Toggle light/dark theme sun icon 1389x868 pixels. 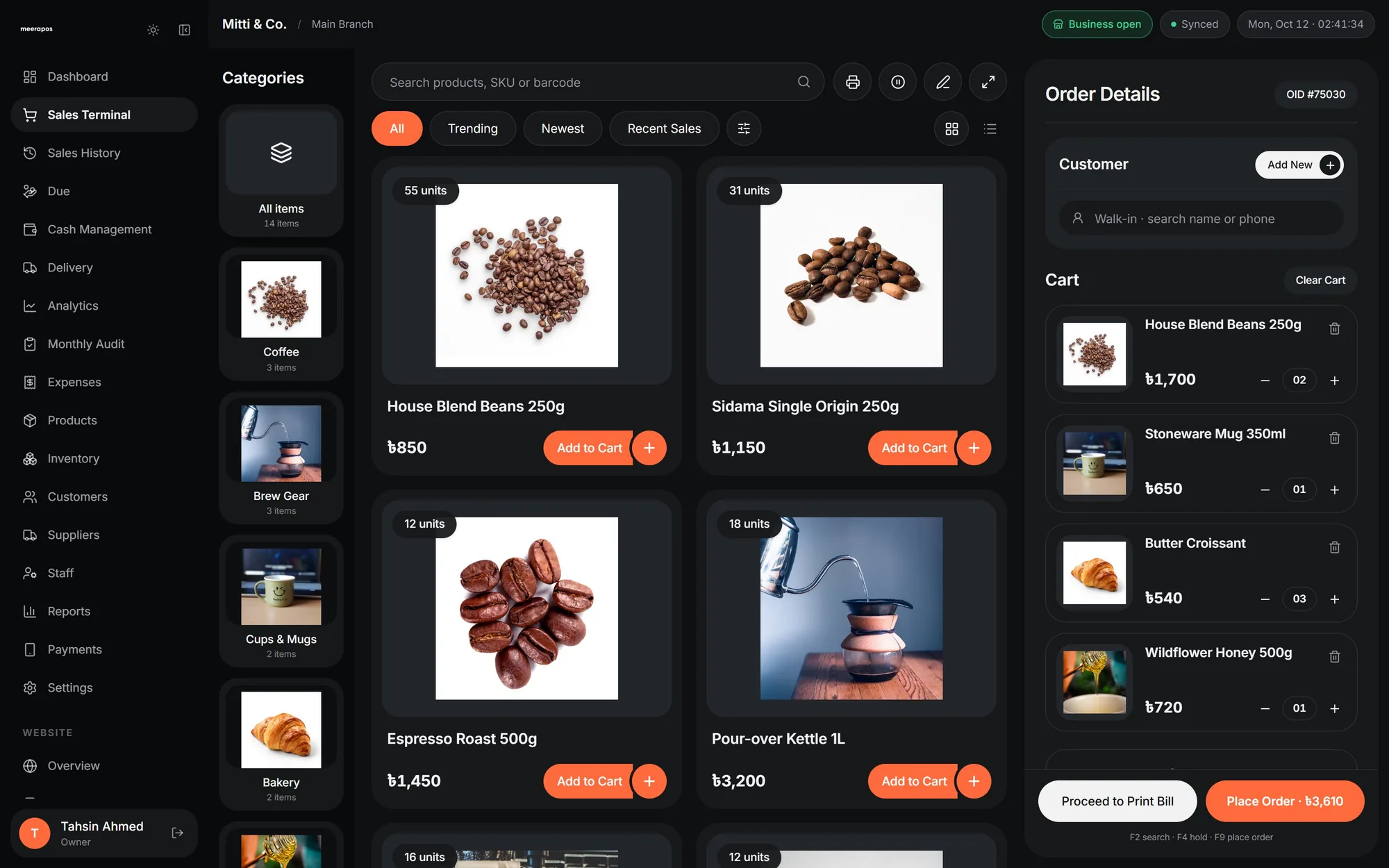click(x=153, y=30)
